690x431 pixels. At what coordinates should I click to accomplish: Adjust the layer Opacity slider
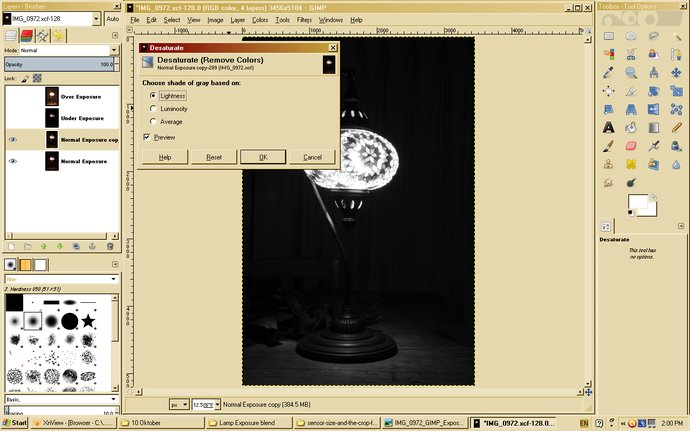coord(59,64)
